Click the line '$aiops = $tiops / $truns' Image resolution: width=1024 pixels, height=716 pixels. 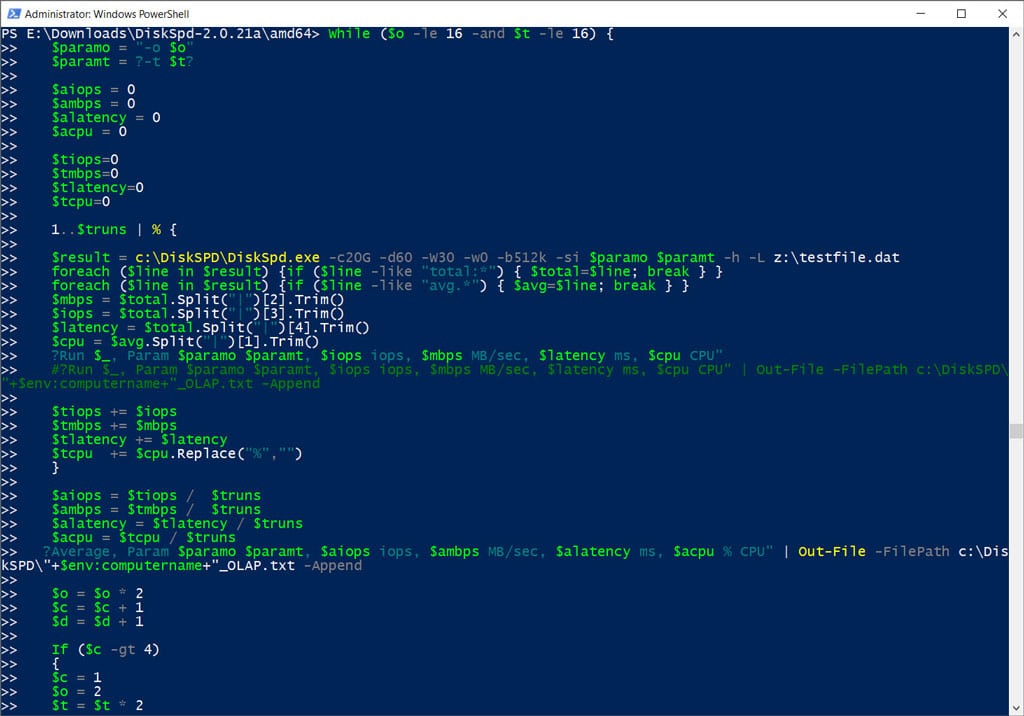pos(156,496)
